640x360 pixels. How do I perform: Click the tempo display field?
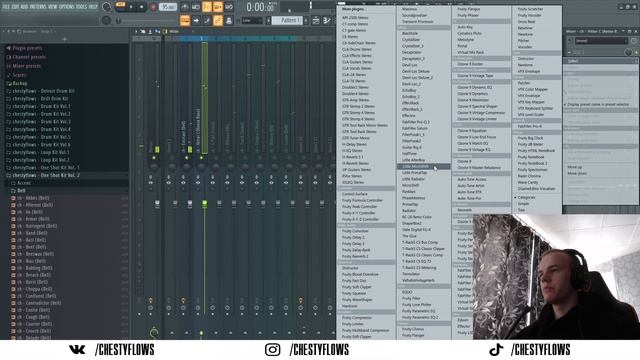168,7
